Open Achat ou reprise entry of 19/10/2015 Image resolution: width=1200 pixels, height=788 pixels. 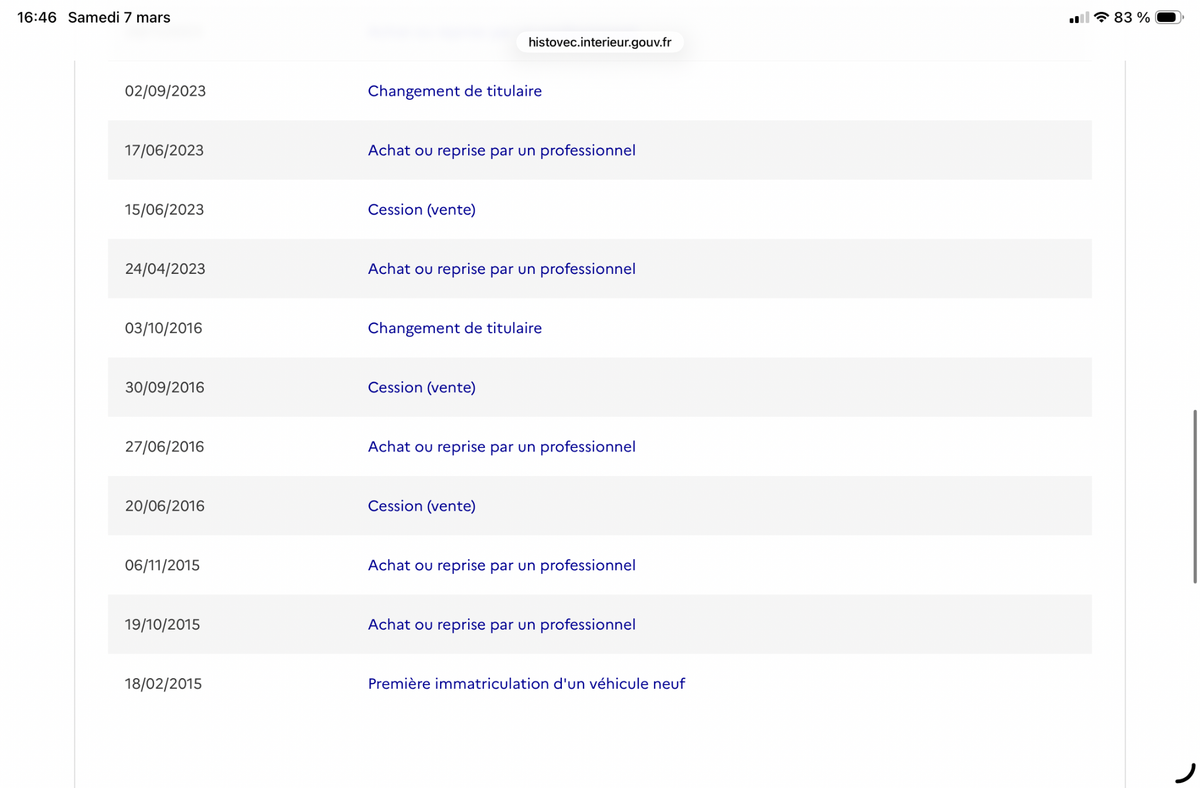coord(502,624)
